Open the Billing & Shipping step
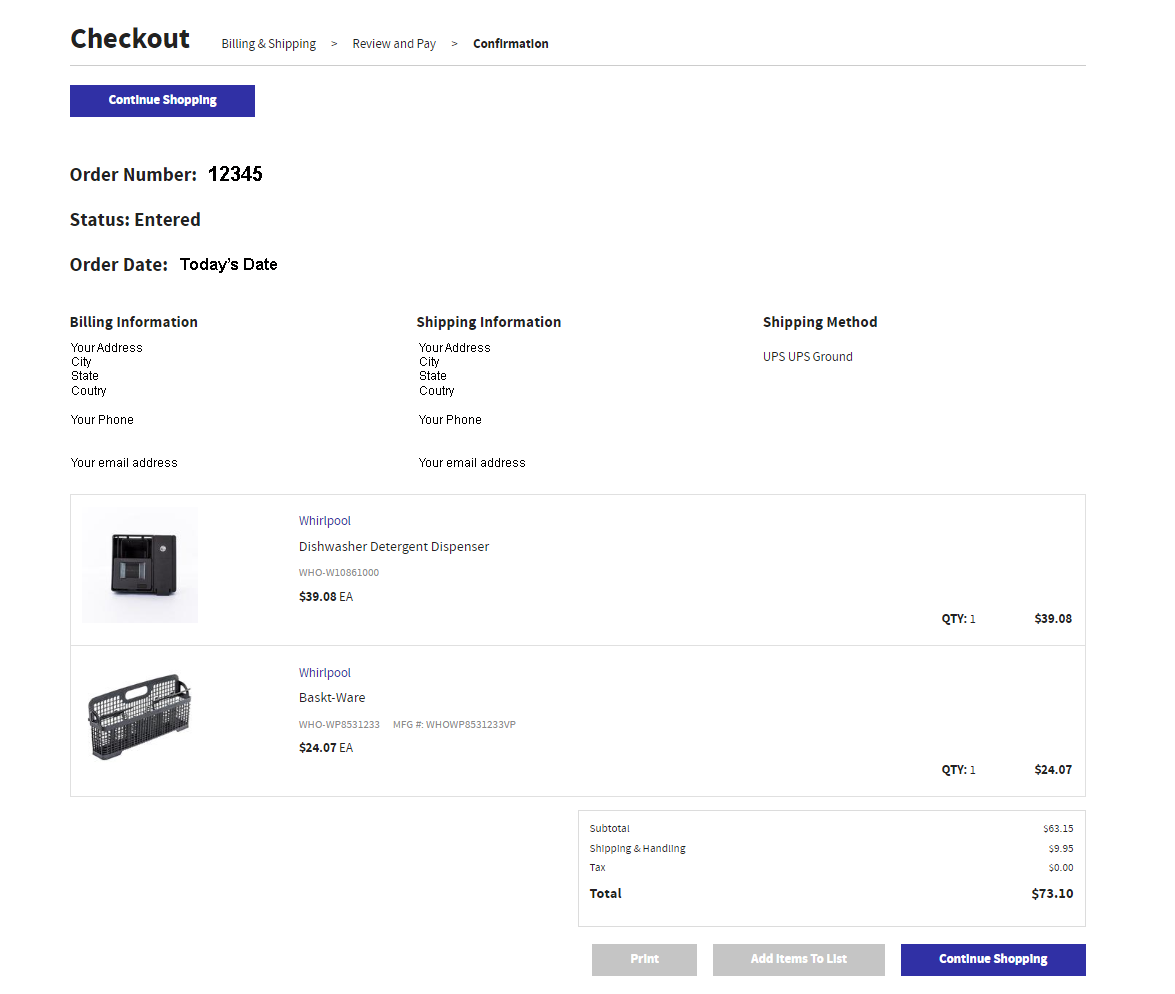Viewport: 1175px width, 994px height. (268, 43)
